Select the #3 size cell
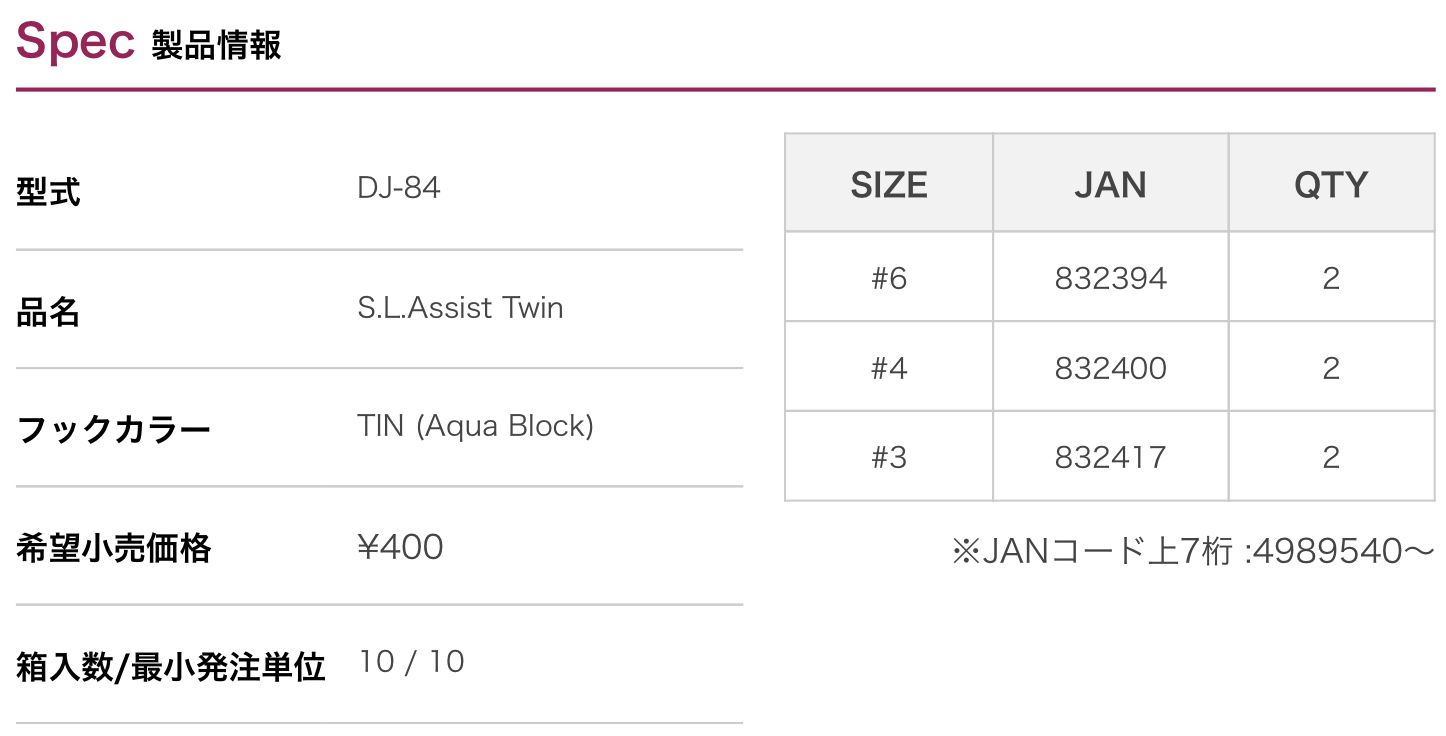 [x=889, y=457]
